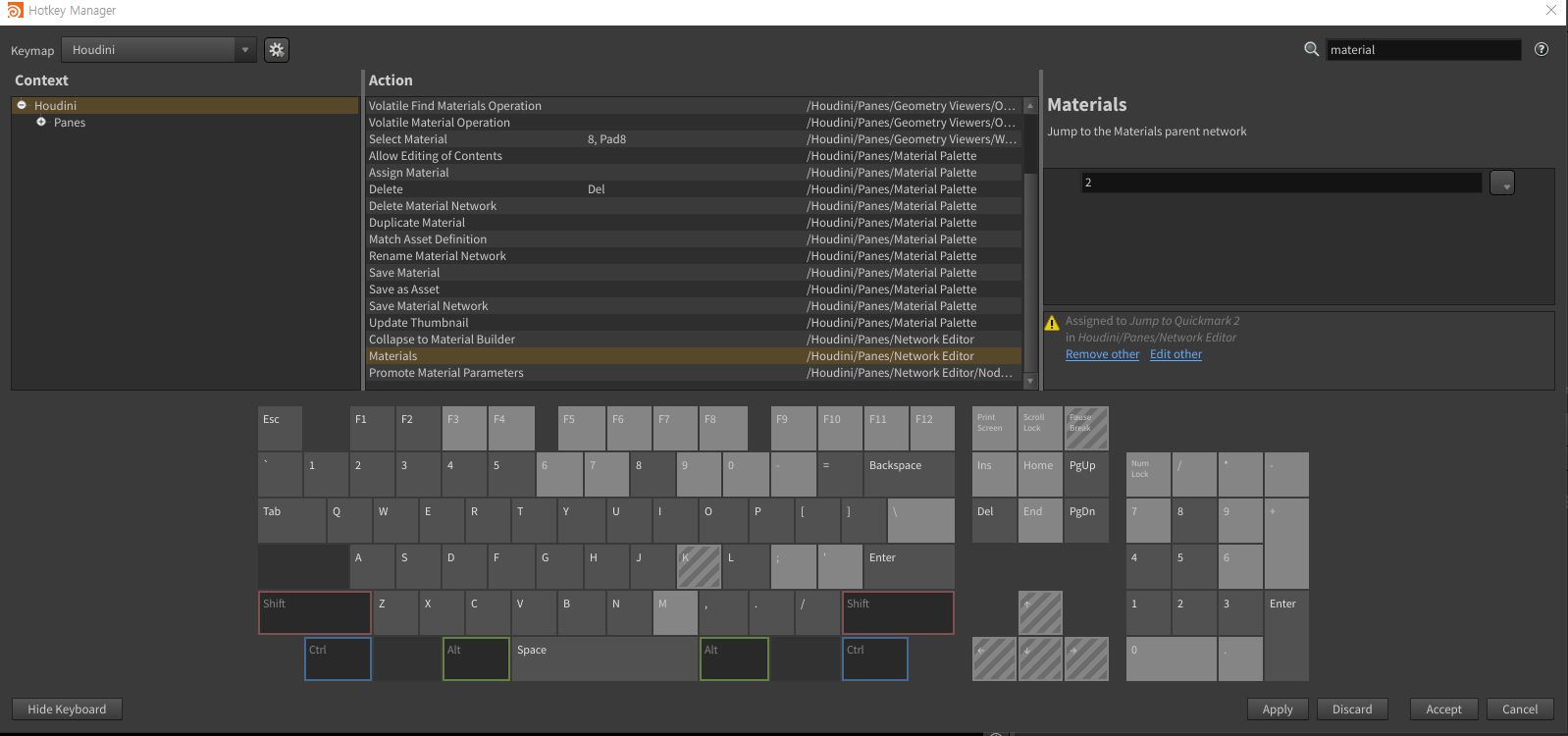Screen dimensions: 1568x736
Task: Click the main Enter key beside apostrophe
Action: [910, 566]
